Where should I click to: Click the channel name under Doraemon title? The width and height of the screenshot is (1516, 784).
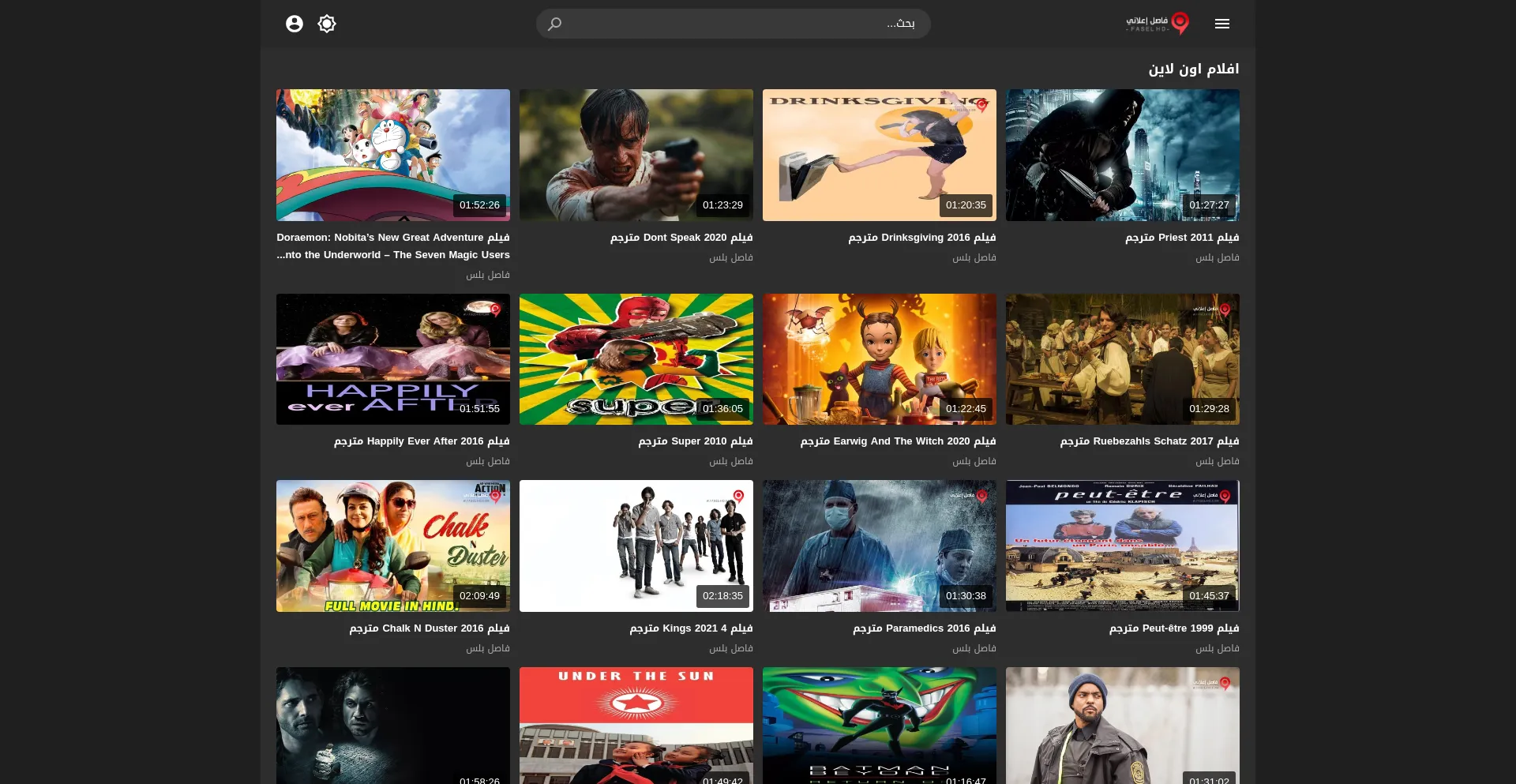click(488, 275)
